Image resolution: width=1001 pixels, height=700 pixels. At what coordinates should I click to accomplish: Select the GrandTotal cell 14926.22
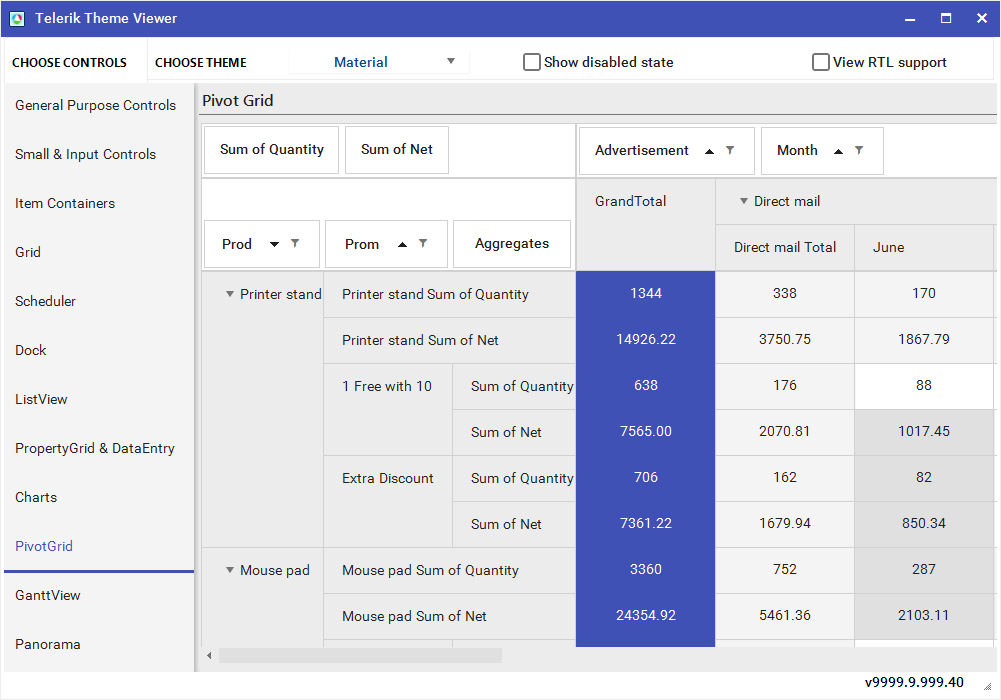pyautogui.click(x=645, y=339)
